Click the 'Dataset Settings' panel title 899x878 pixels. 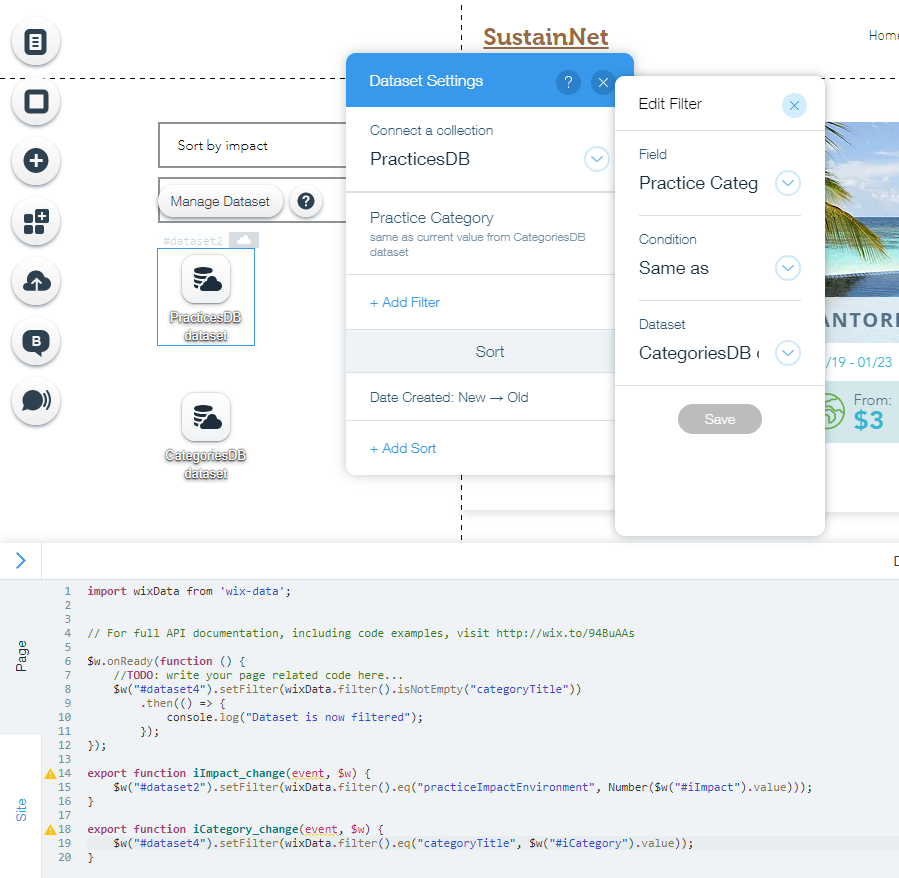click(x=426, y=81)
